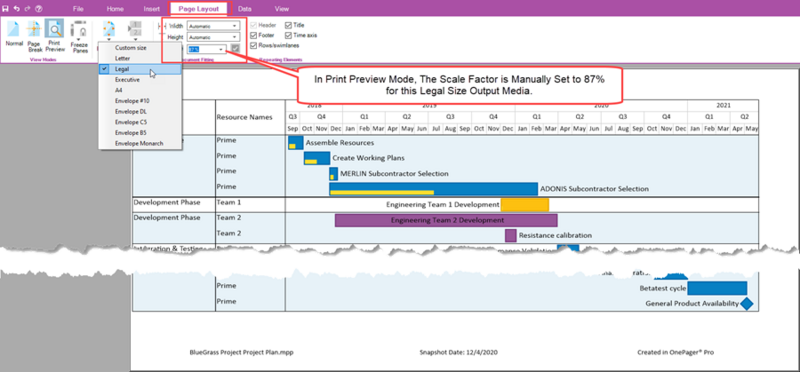The height and width of the screenshot is (372, 800).
Task: Choose Custom size from page size menu
Action: click(140, 47)
